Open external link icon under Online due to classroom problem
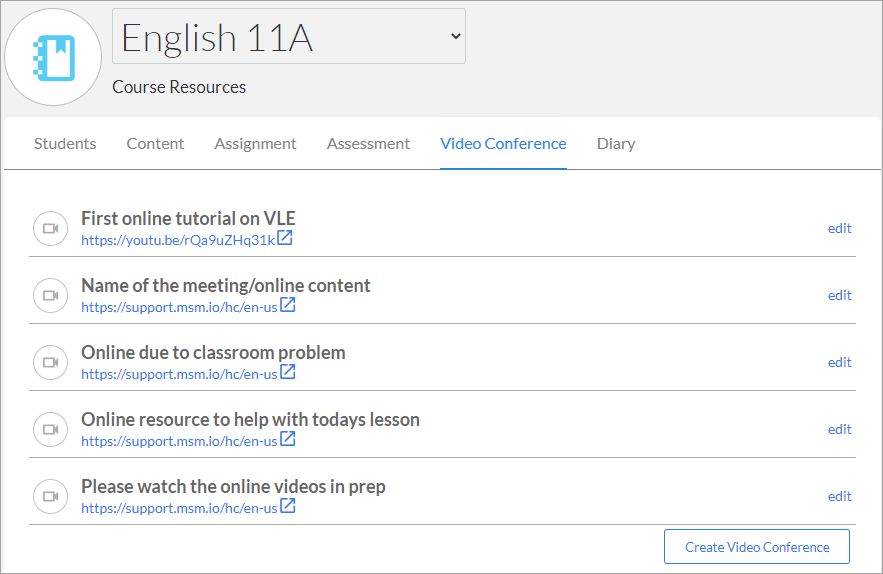 pyautogui.click(x=288, y=372)
